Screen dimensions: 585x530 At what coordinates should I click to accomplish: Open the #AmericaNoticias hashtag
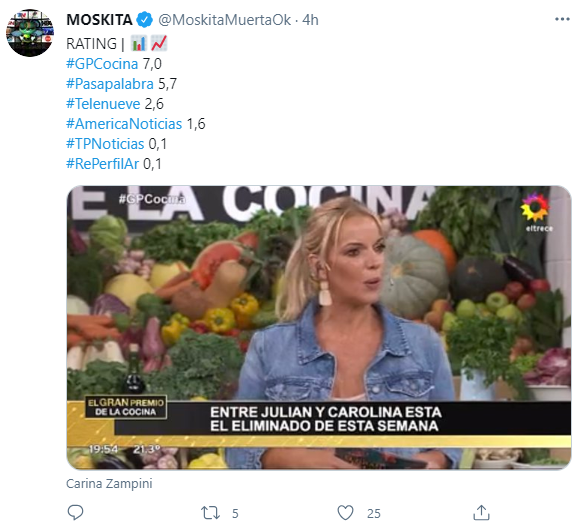[124, 124]
